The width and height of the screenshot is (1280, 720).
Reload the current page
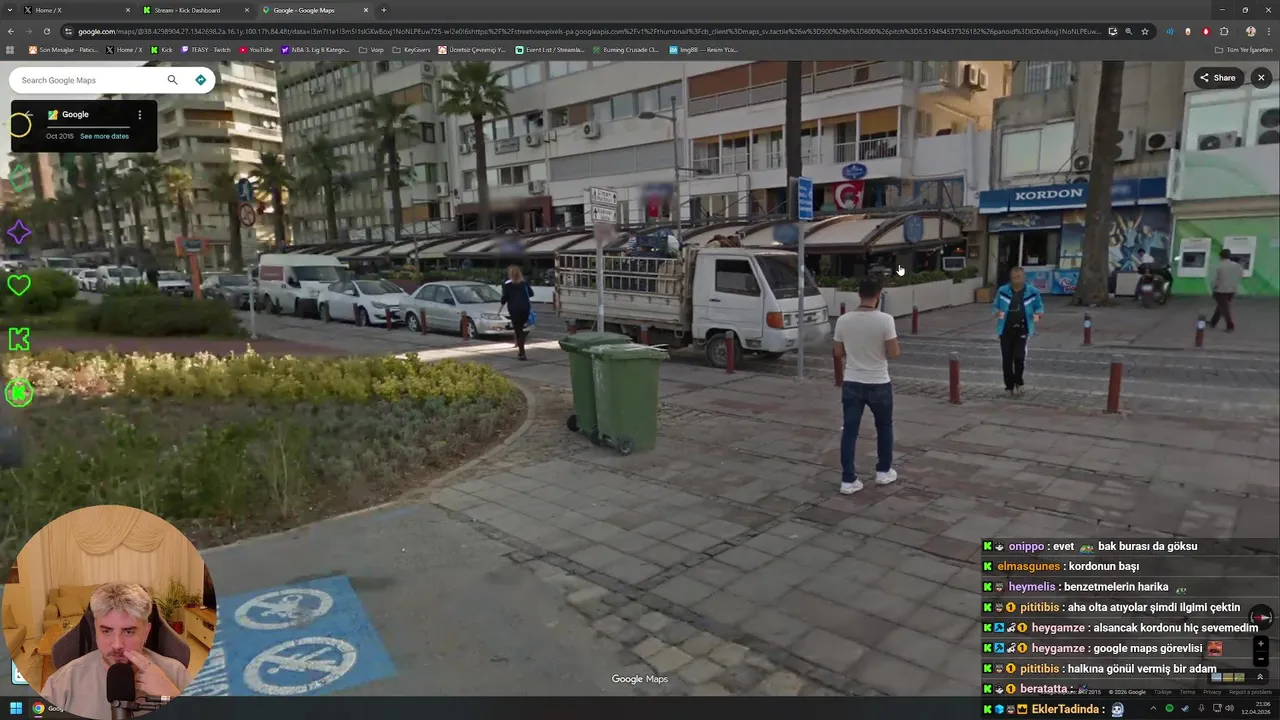coord(46,31)
